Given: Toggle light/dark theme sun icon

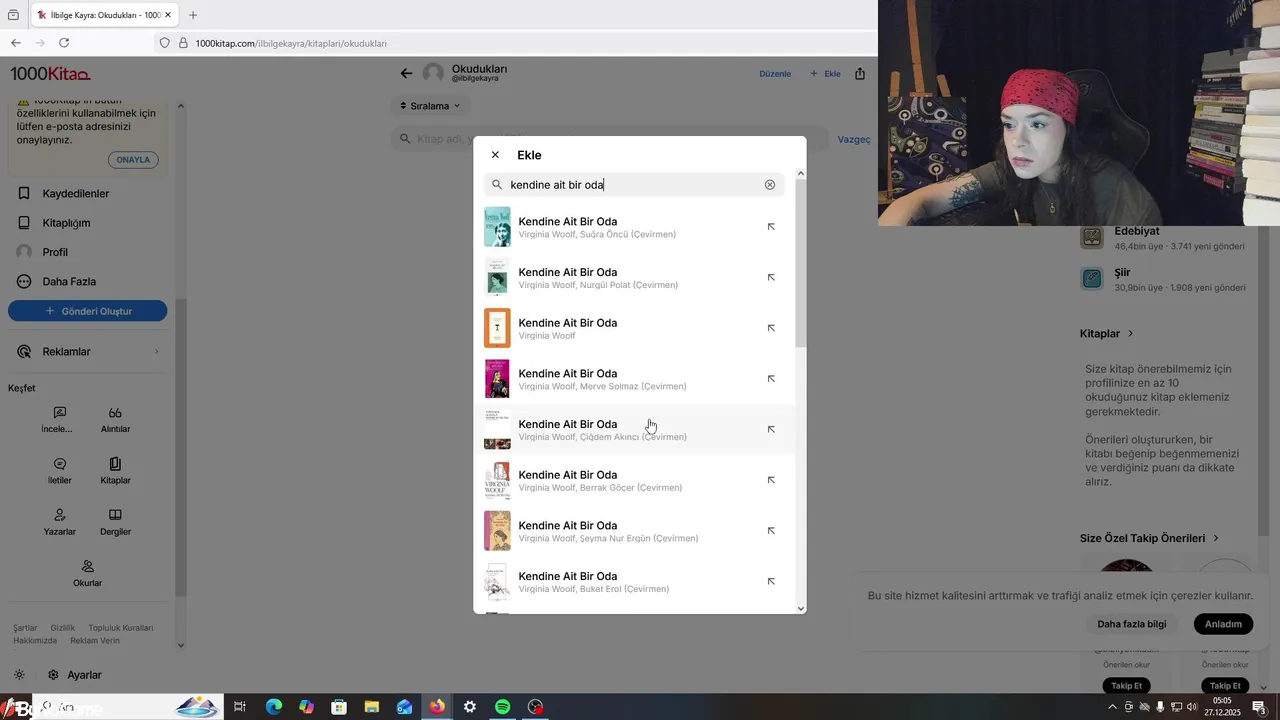Looking at the screenshot, I should point(20,675).
